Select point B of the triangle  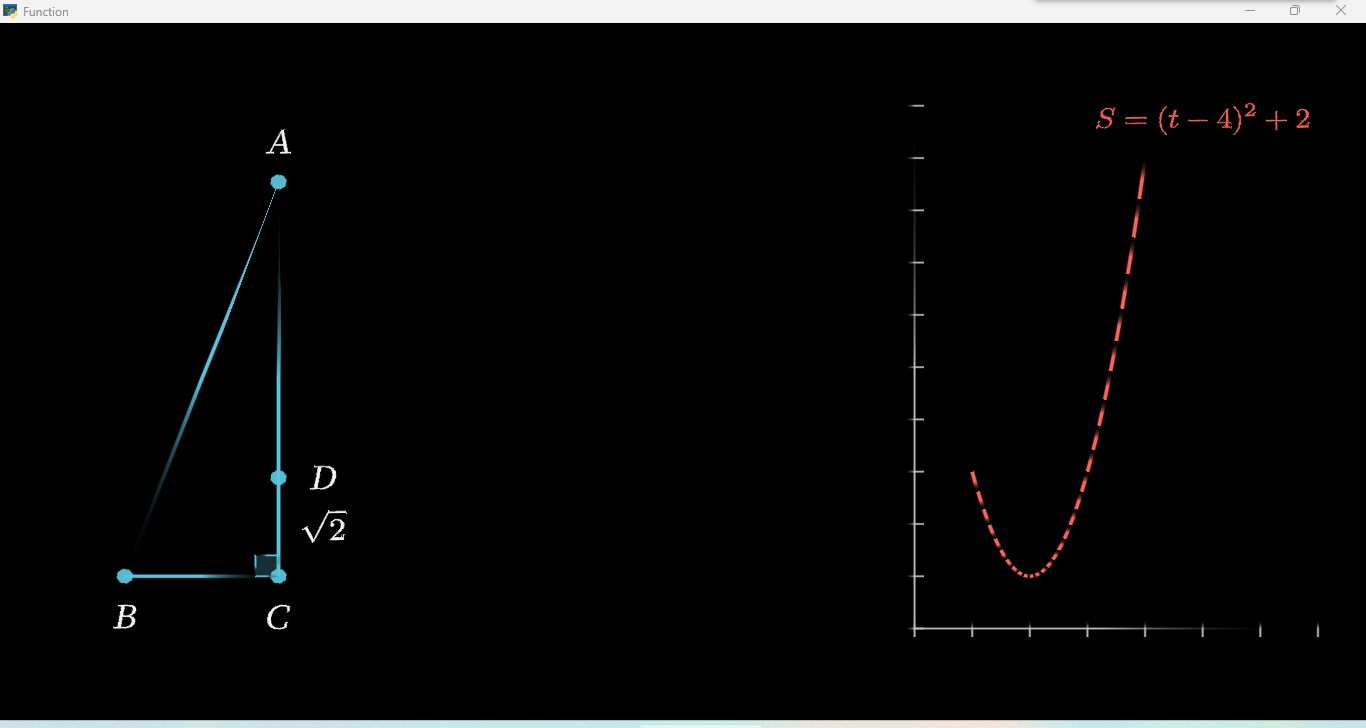click(124, 576)
